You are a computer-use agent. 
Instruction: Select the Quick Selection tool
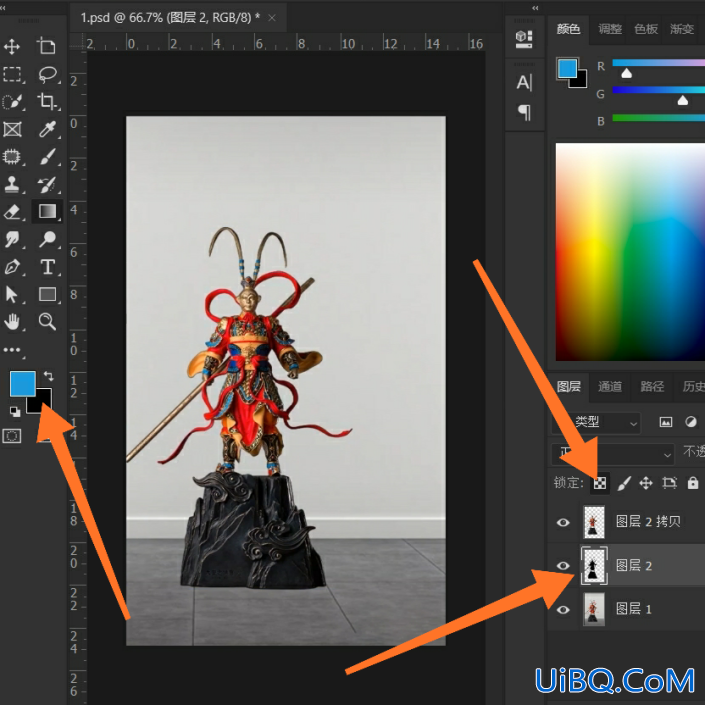12,102
